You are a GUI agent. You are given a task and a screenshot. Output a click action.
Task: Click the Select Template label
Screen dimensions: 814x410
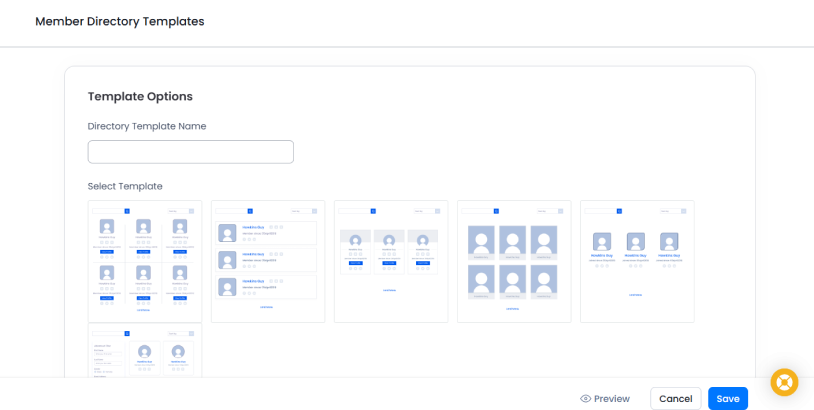pos(125,186)
